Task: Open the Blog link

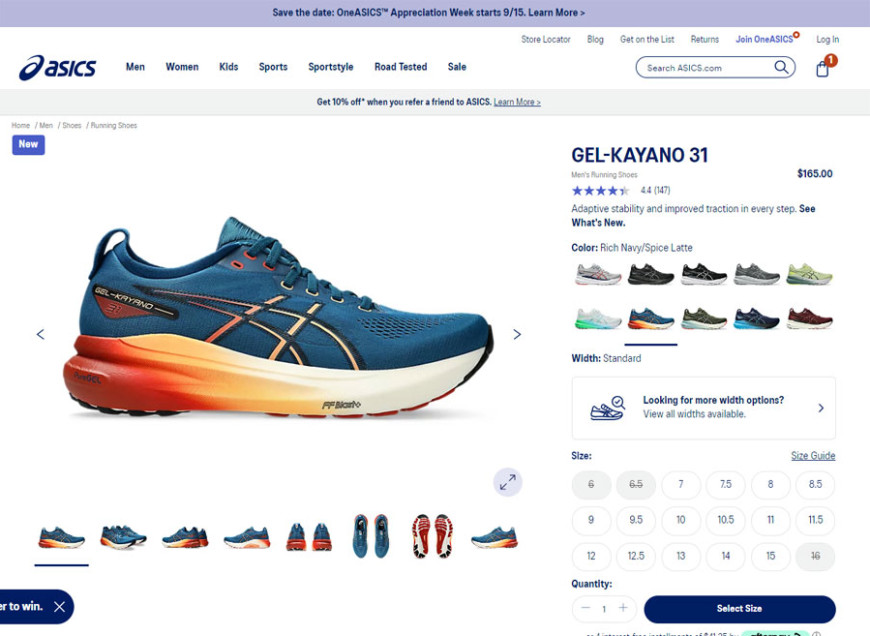Action: point(595,39)
